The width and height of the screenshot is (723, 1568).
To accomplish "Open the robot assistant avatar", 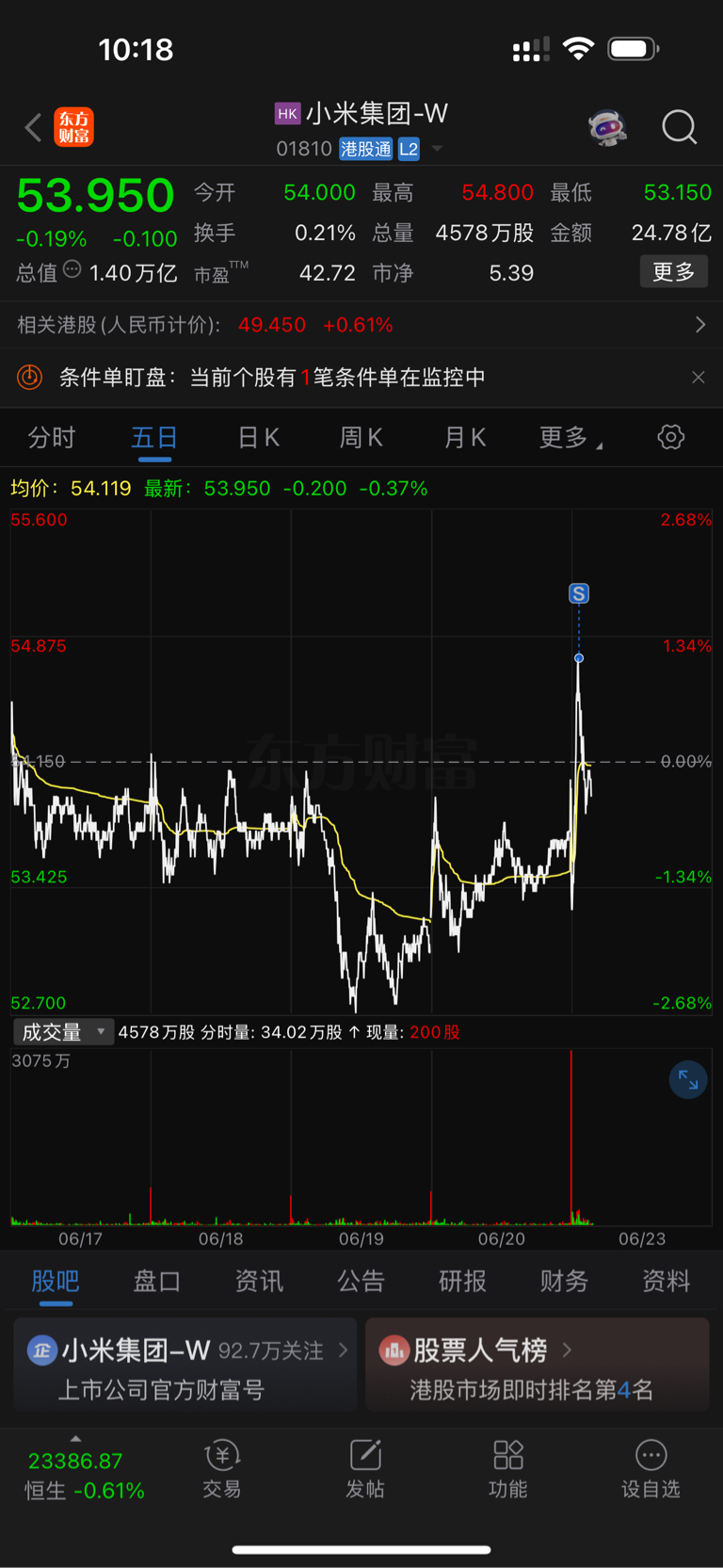I will 607,127.
